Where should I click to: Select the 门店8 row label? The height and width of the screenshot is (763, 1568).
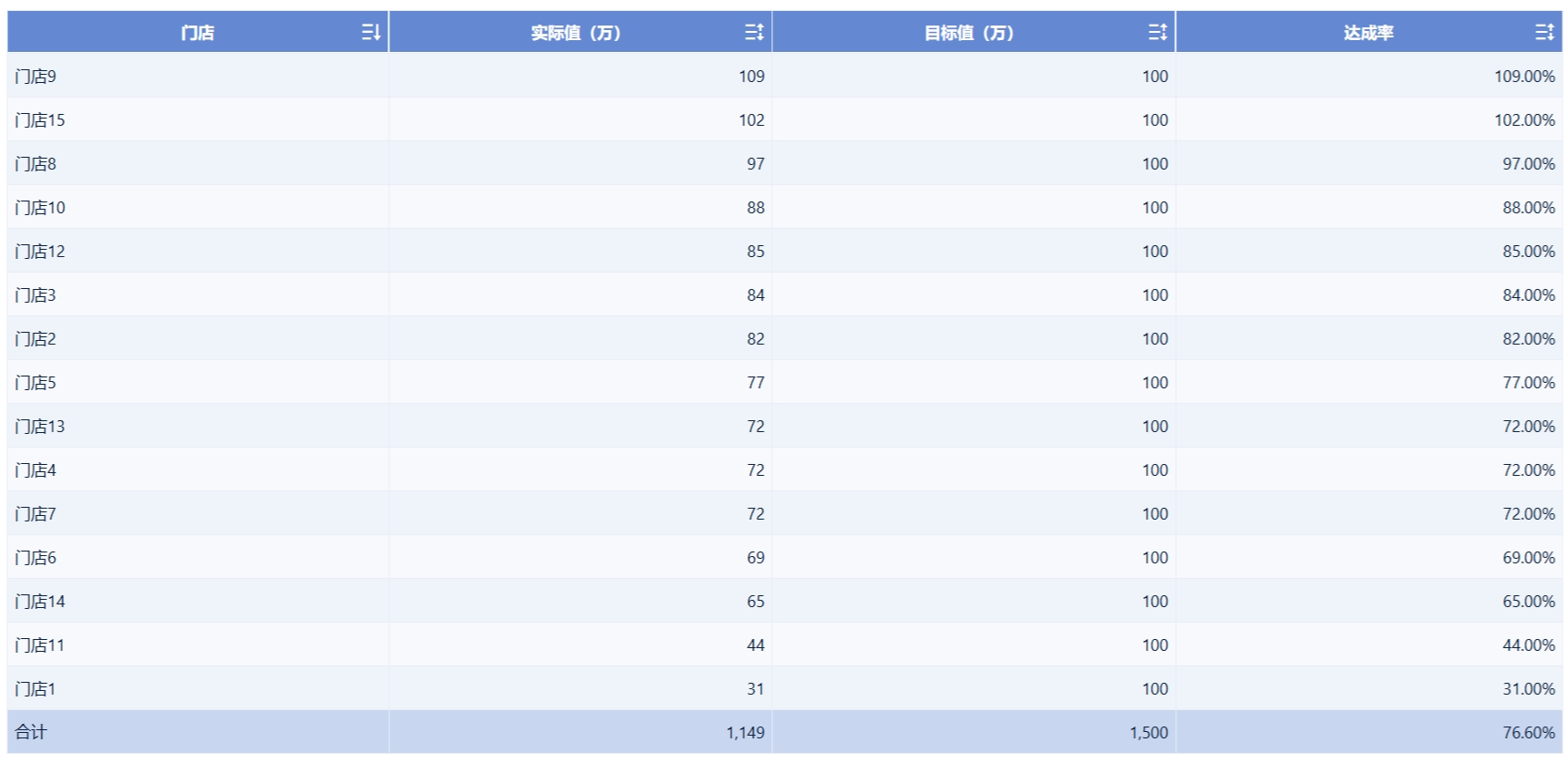click(36, 164)
